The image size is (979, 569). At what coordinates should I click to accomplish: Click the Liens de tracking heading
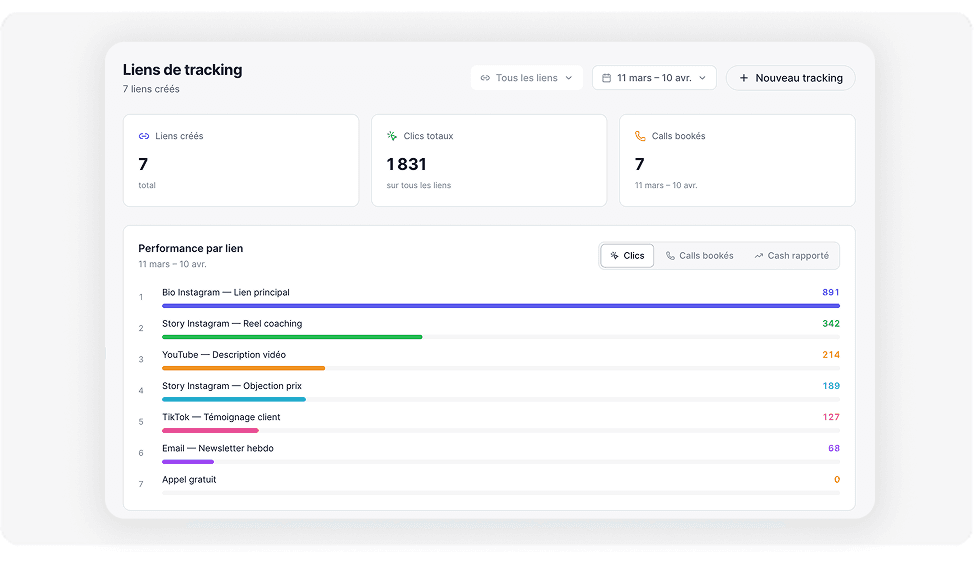182,70
